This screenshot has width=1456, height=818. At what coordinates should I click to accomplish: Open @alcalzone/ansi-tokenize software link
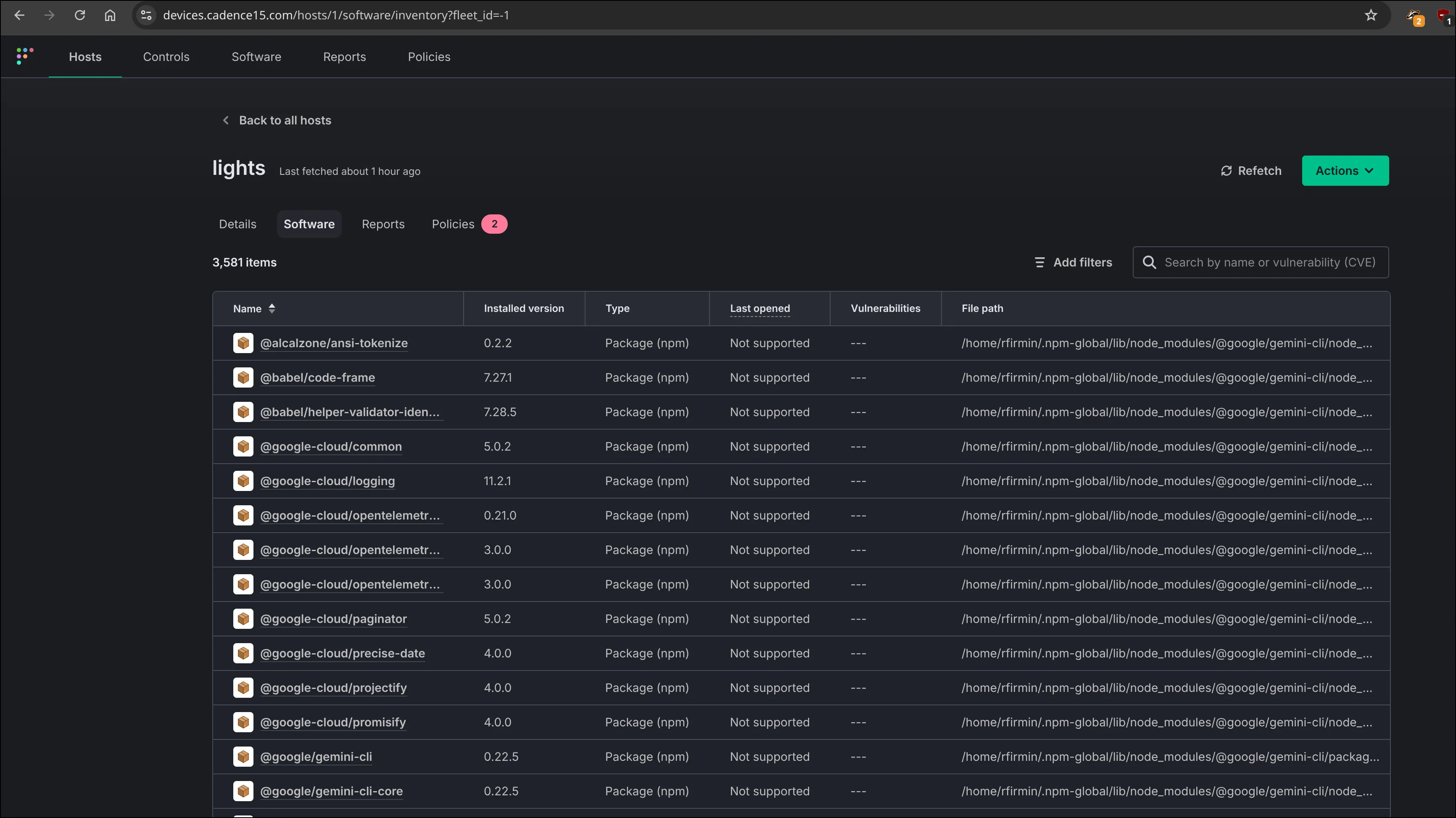[334, 343]
